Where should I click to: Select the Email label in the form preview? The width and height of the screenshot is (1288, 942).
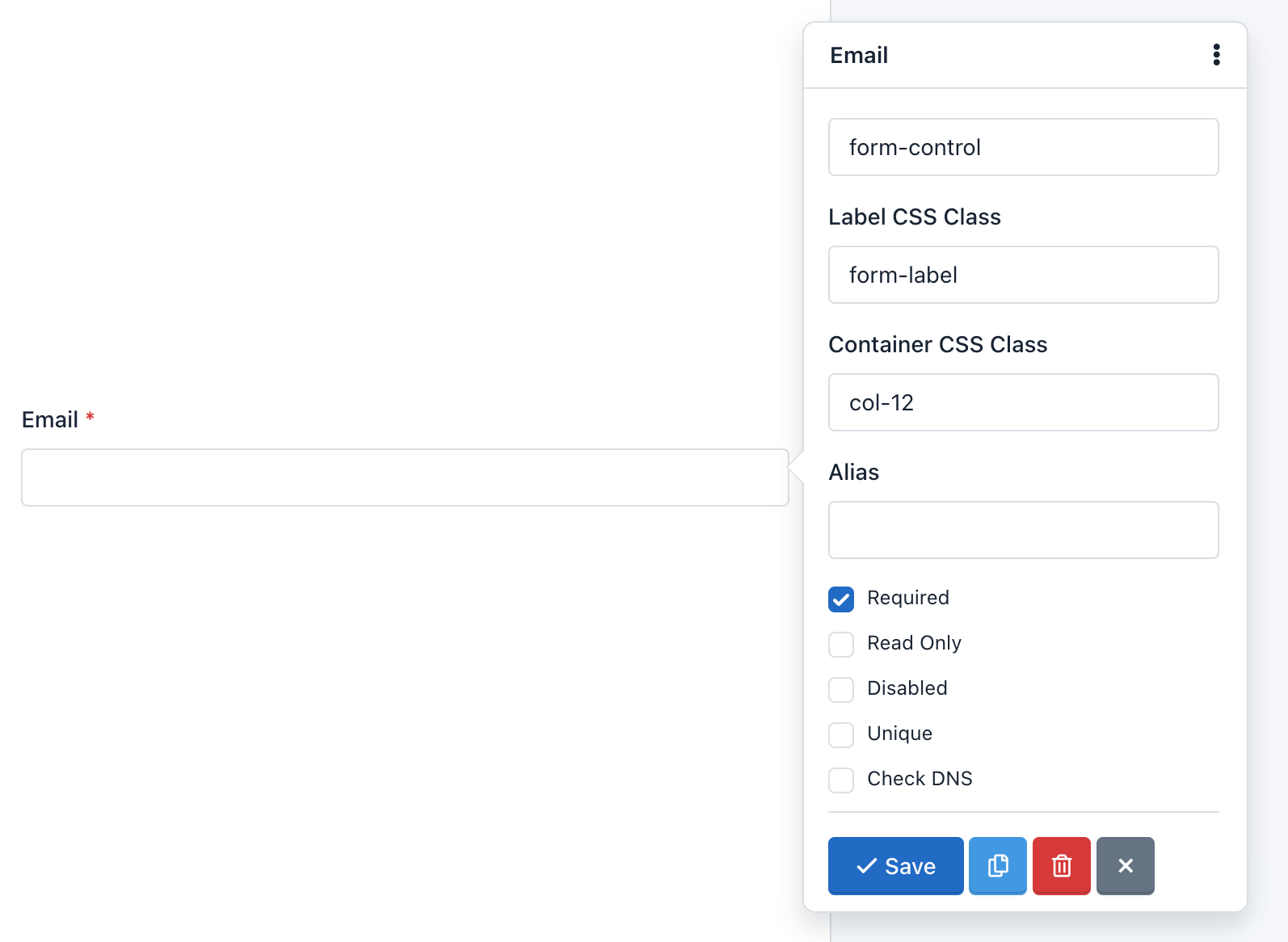tap(49, 418)
